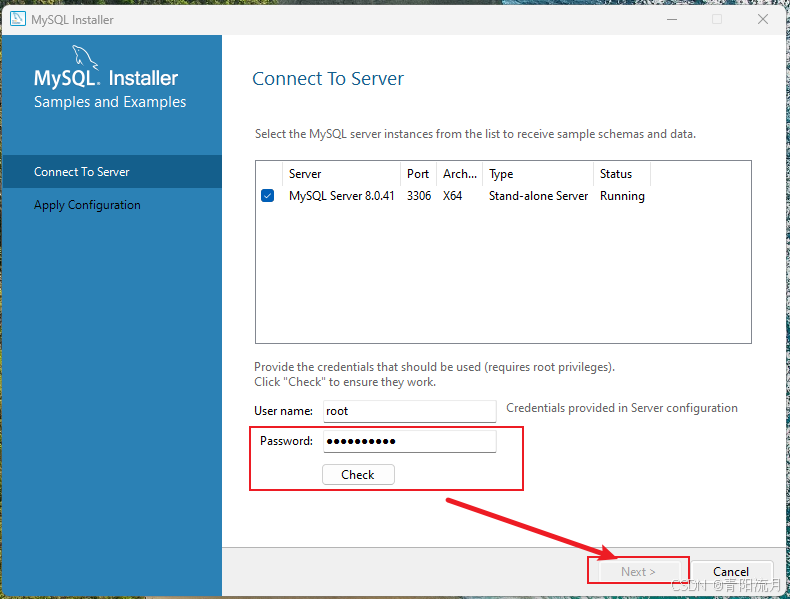Uncheck the MySQL Server 8.0.41 checkbox
This screenshot has height=599, width=790.
click(268, 195)
